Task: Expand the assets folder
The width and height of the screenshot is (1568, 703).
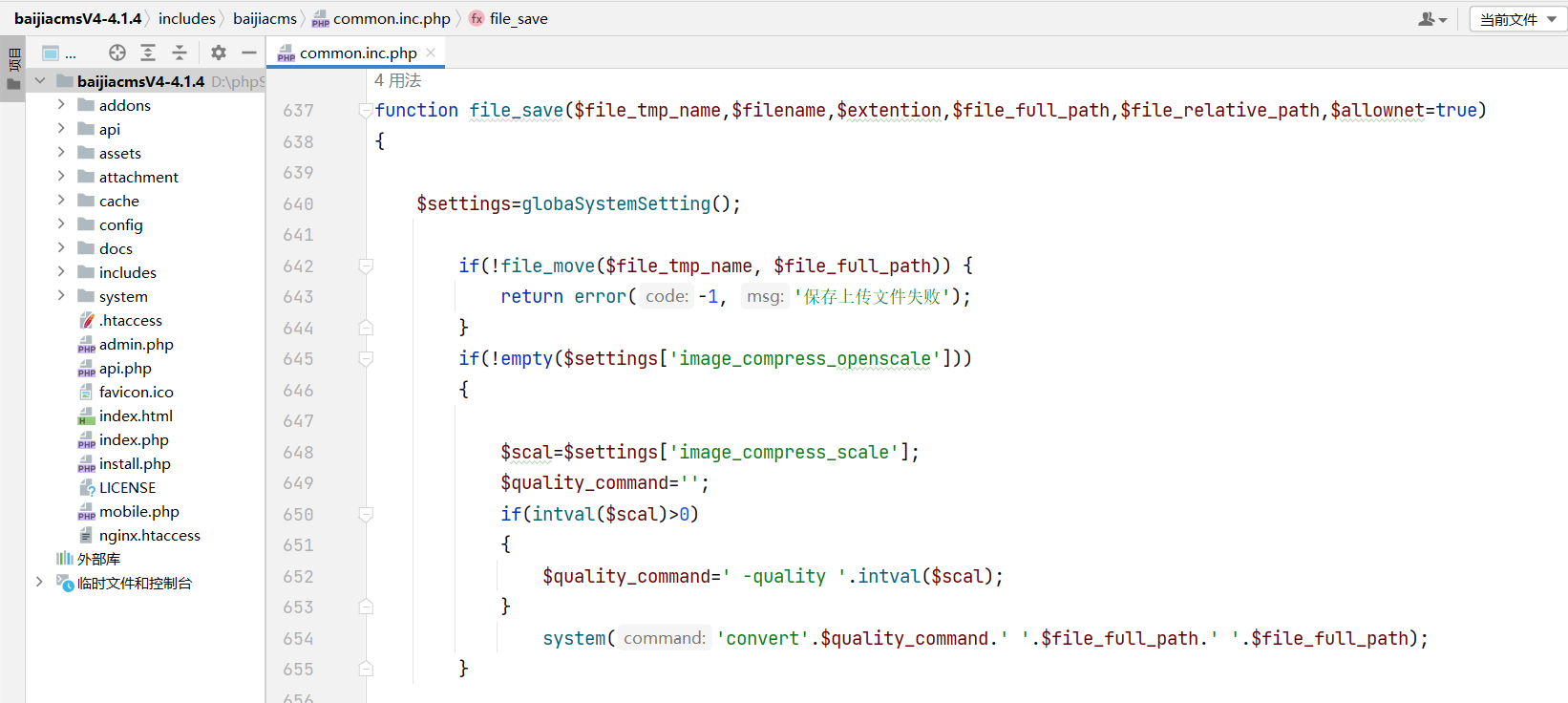Action: pyautogui.click(x=61, y=152)
